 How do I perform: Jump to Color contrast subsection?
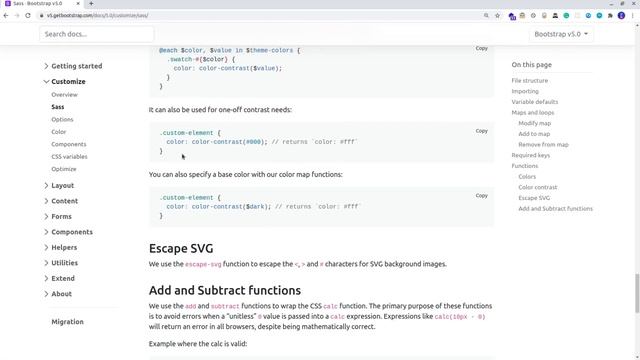point(538,187)
